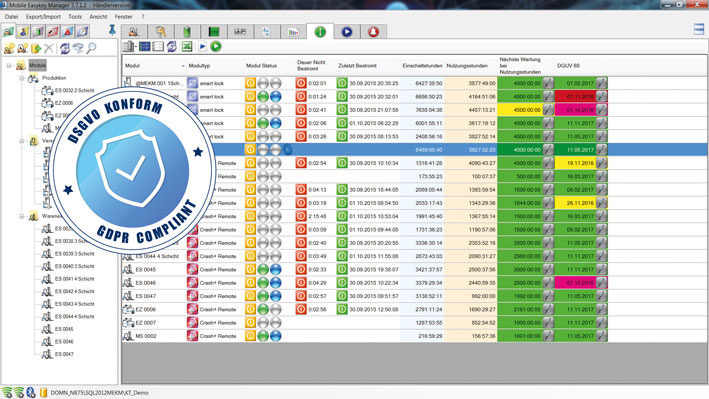Viewport: 709px width, 399px height.
Task: Select ES 0040 3 Schicht in tree
Action: tap(74, 266)
